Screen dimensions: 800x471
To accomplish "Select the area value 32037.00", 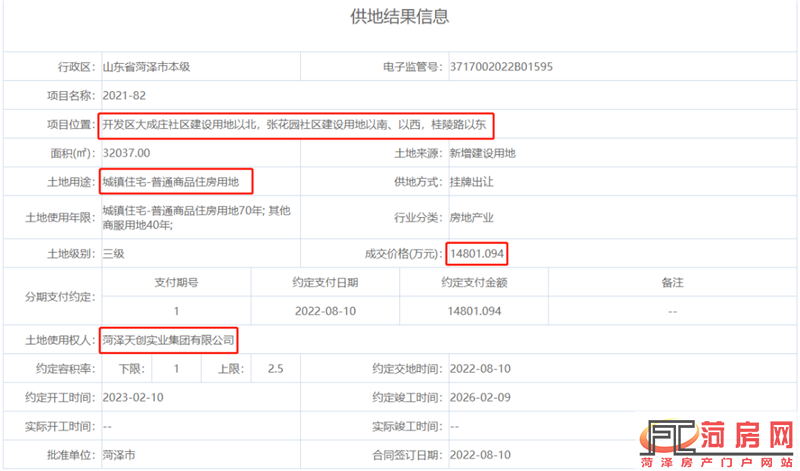I will [x=126, y=153].
